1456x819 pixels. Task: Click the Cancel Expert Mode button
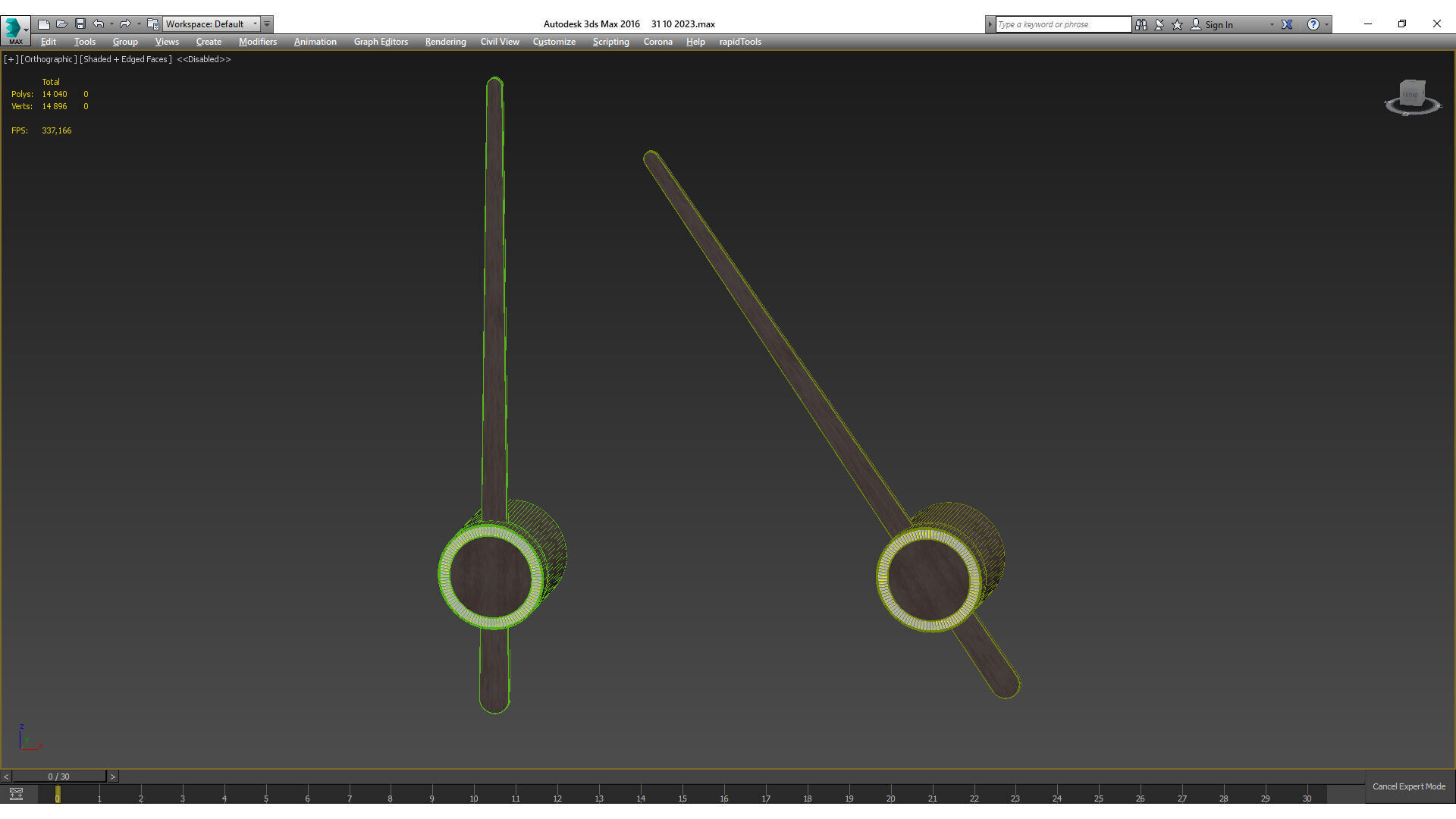[1408, 786]
